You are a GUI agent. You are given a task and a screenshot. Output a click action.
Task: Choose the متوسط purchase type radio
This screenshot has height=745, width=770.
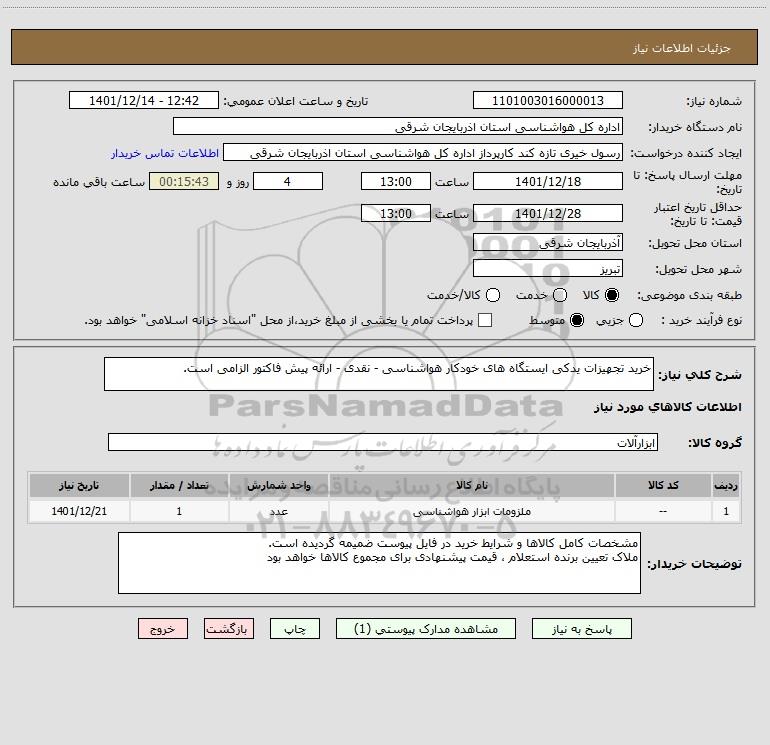pos(577,320)
